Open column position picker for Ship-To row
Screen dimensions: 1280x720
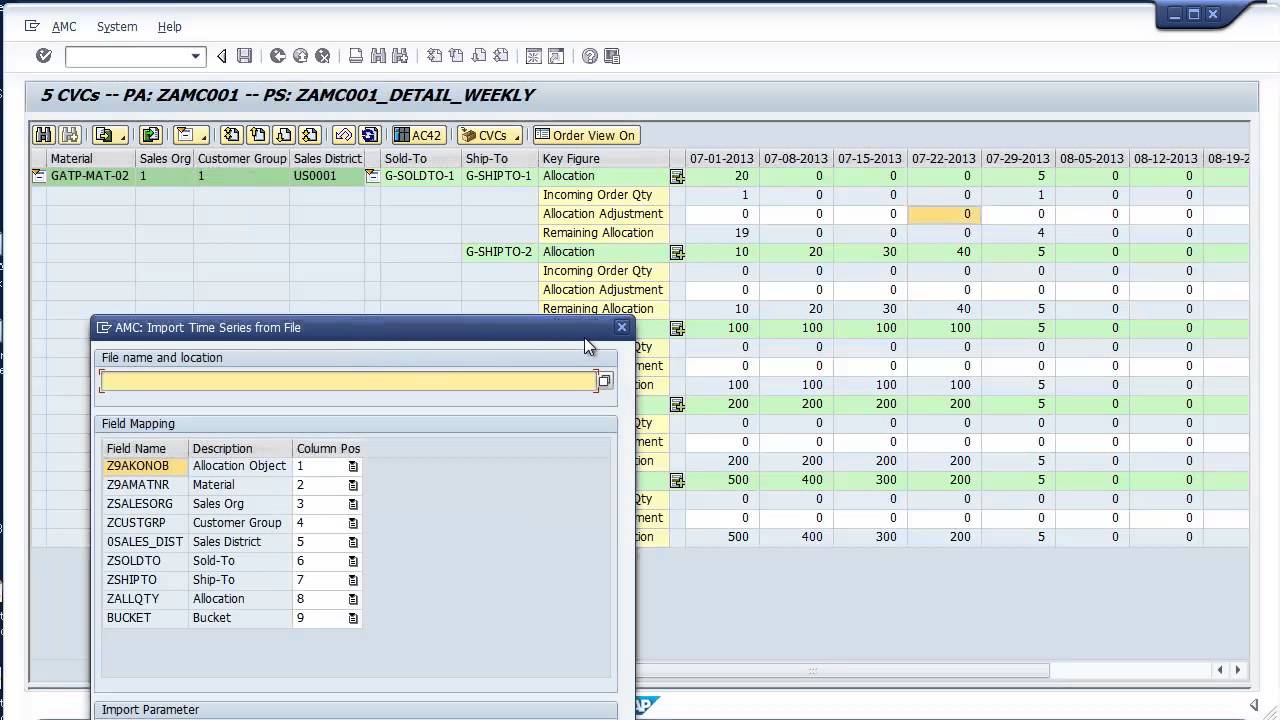pyautogui.click(x=353, y=580)
